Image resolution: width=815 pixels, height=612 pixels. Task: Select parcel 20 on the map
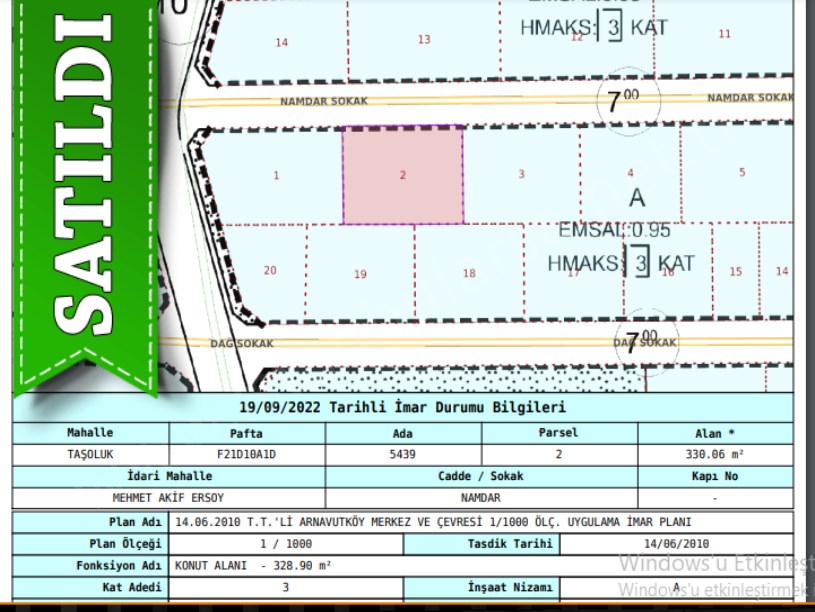click(x=269, y=270)
